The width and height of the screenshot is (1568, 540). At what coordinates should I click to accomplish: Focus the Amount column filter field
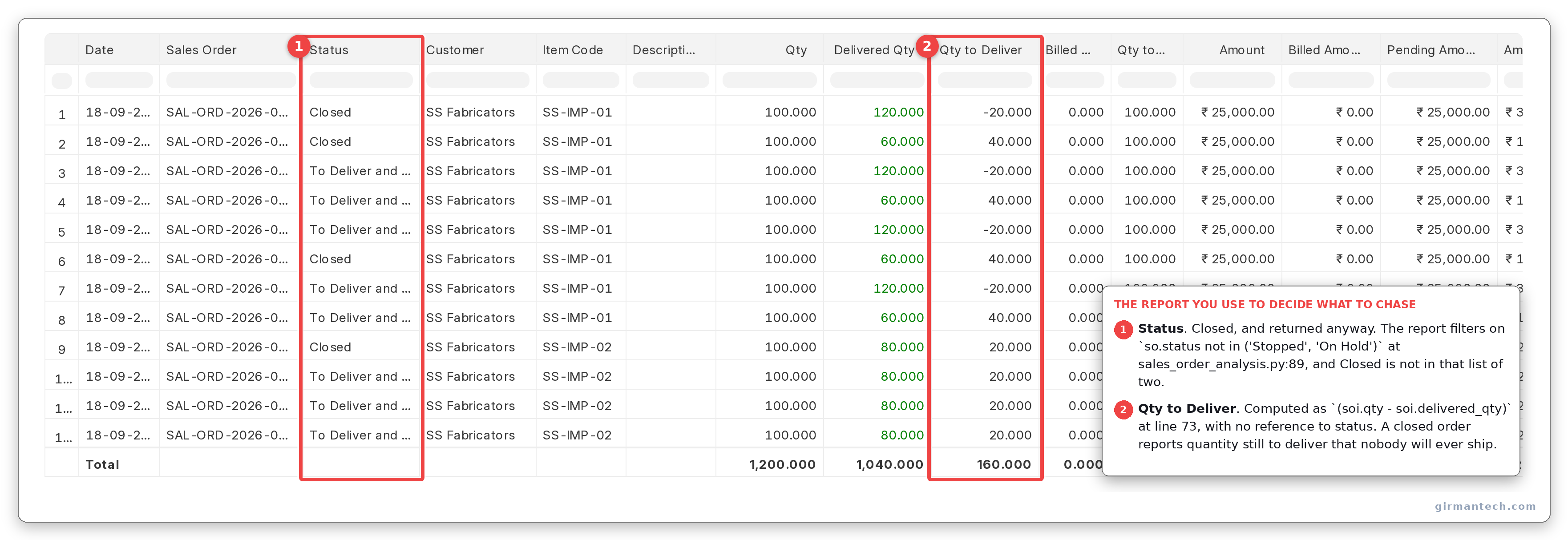(1232, 80)
